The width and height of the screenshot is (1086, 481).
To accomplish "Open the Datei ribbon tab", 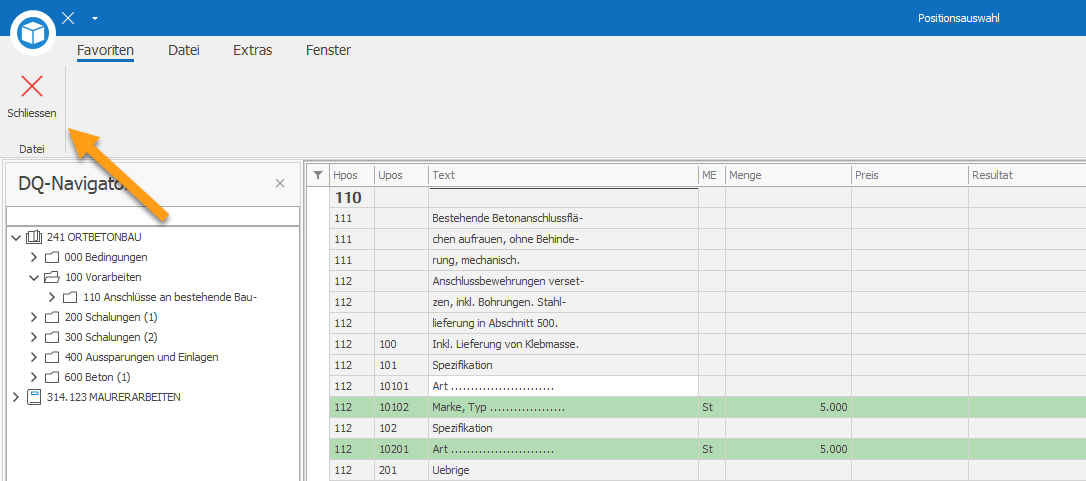I will click(x=184, y=51).
